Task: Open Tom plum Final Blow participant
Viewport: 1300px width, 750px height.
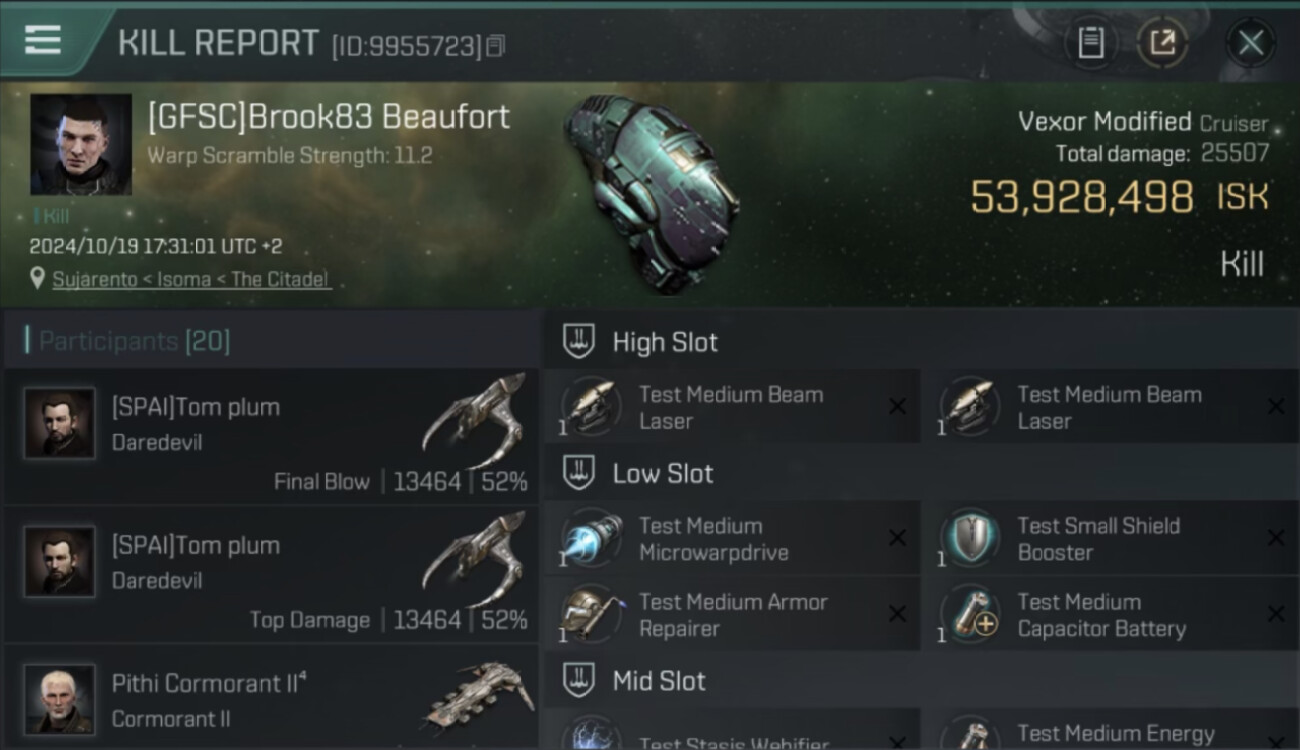Action: point(271,435)
